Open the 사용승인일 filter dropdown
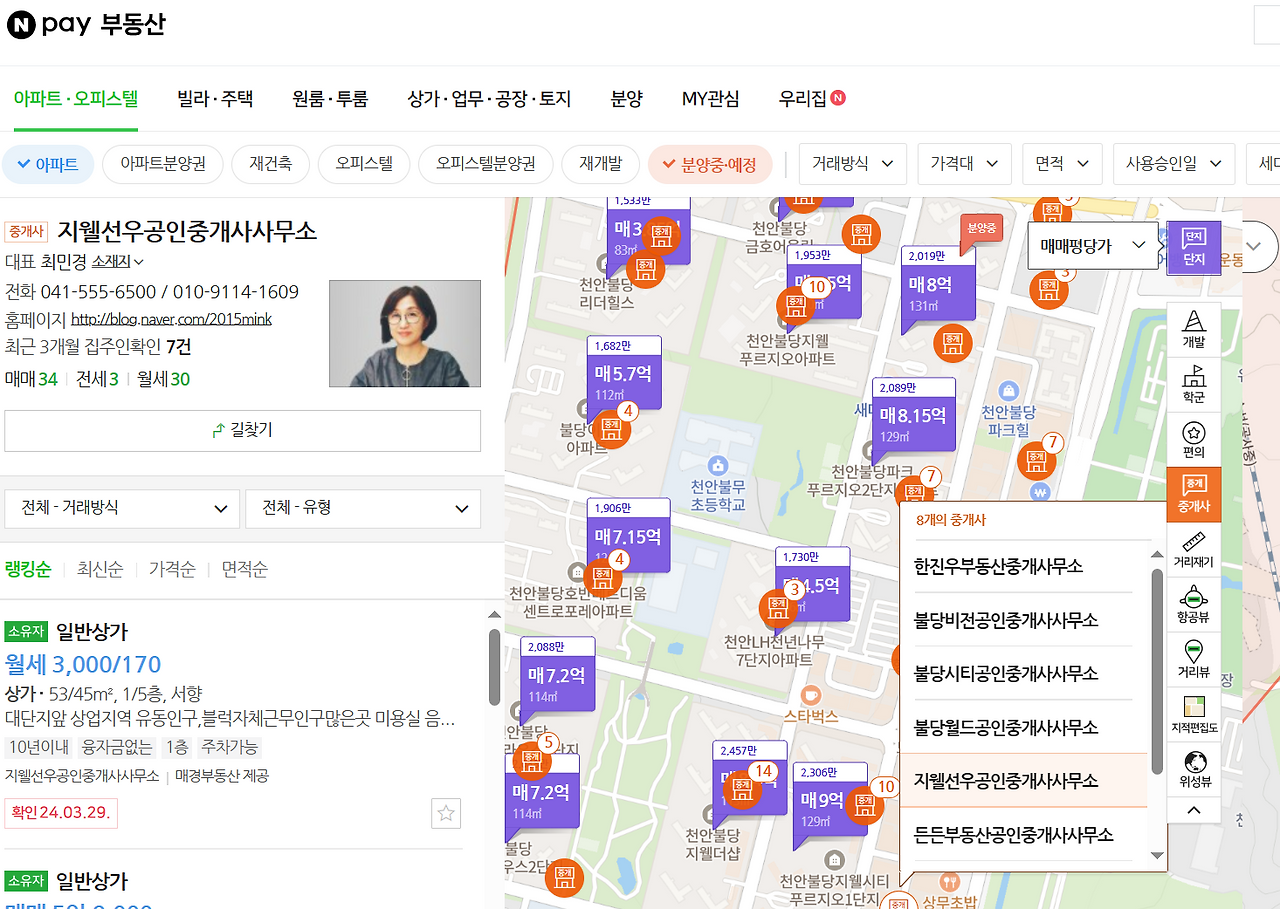 tap(1174, 164)
